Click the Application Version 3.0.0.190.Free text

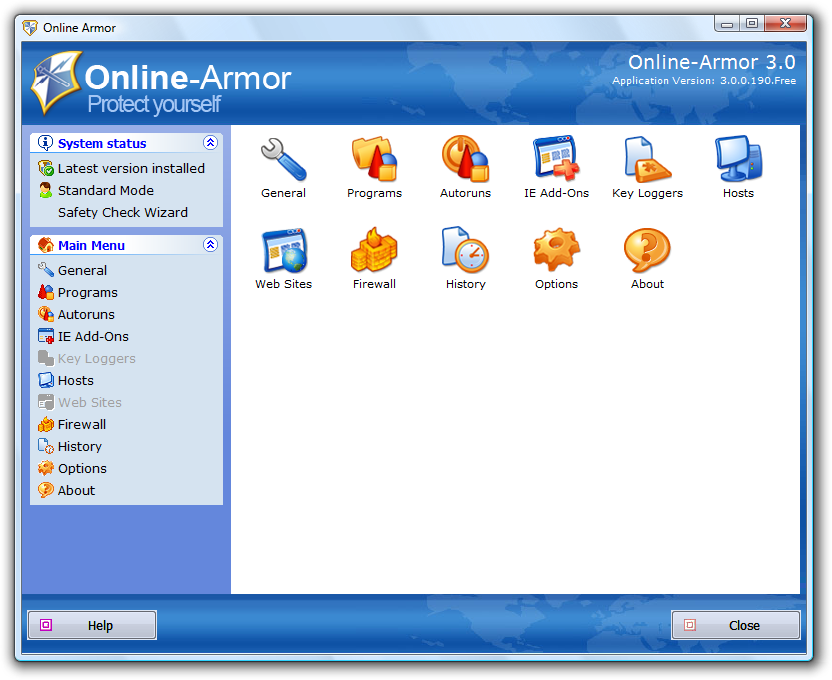[704, 81]
